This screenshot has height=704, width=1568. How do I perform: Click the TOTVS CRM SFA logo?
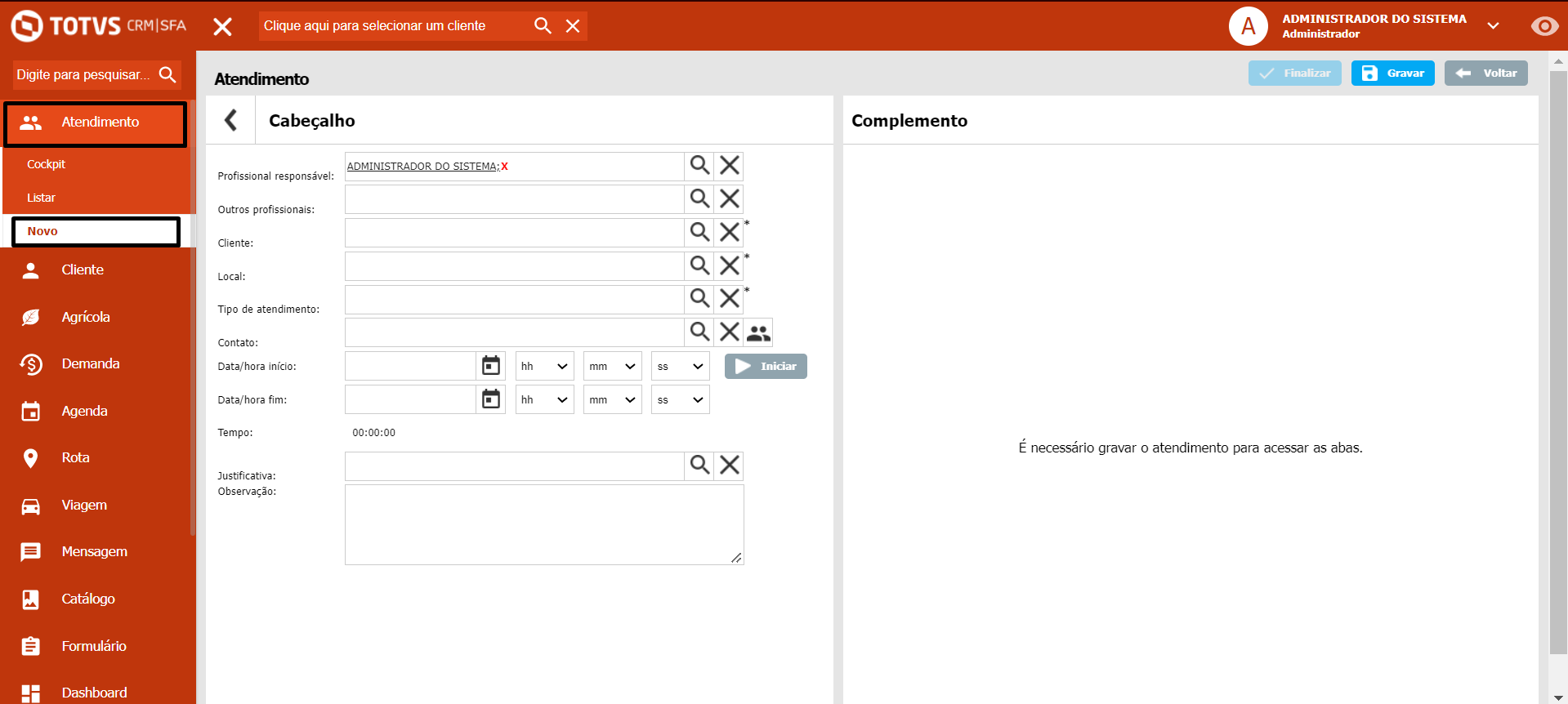click(98, 25)
